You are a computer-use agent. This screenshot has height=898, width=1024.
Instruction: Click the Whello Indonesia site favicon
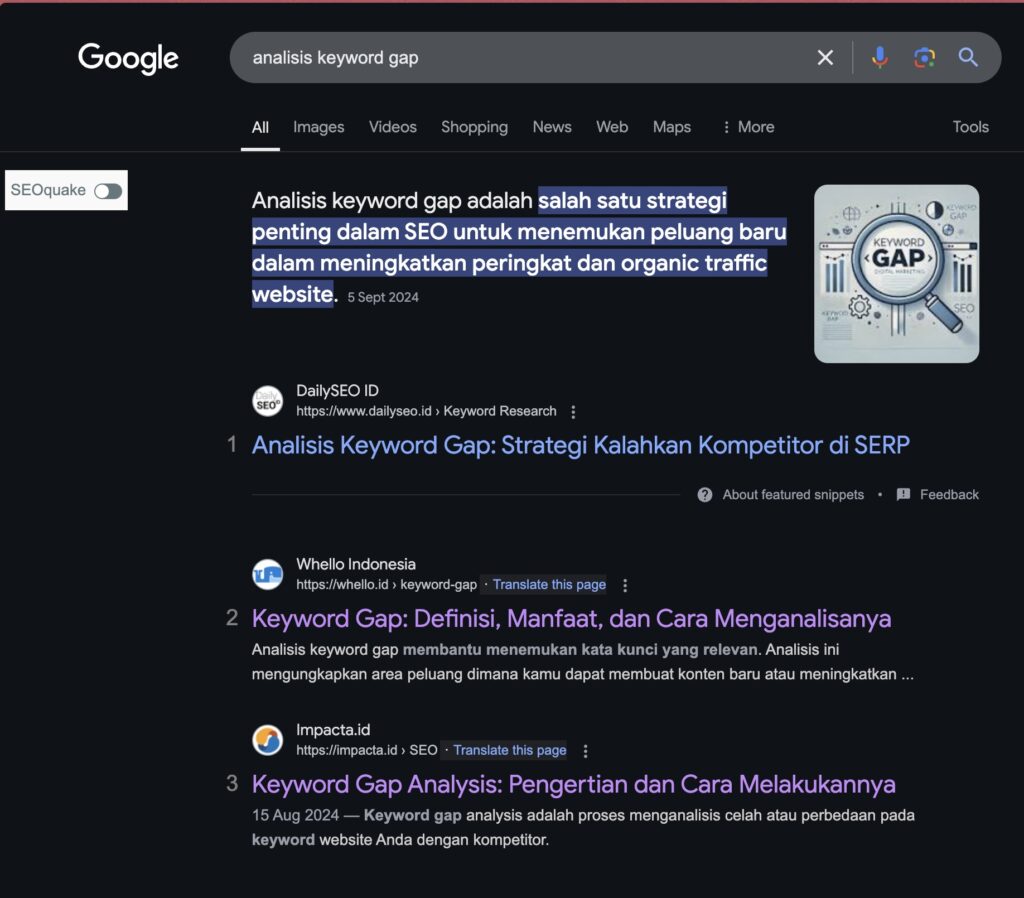coord(268,575)
